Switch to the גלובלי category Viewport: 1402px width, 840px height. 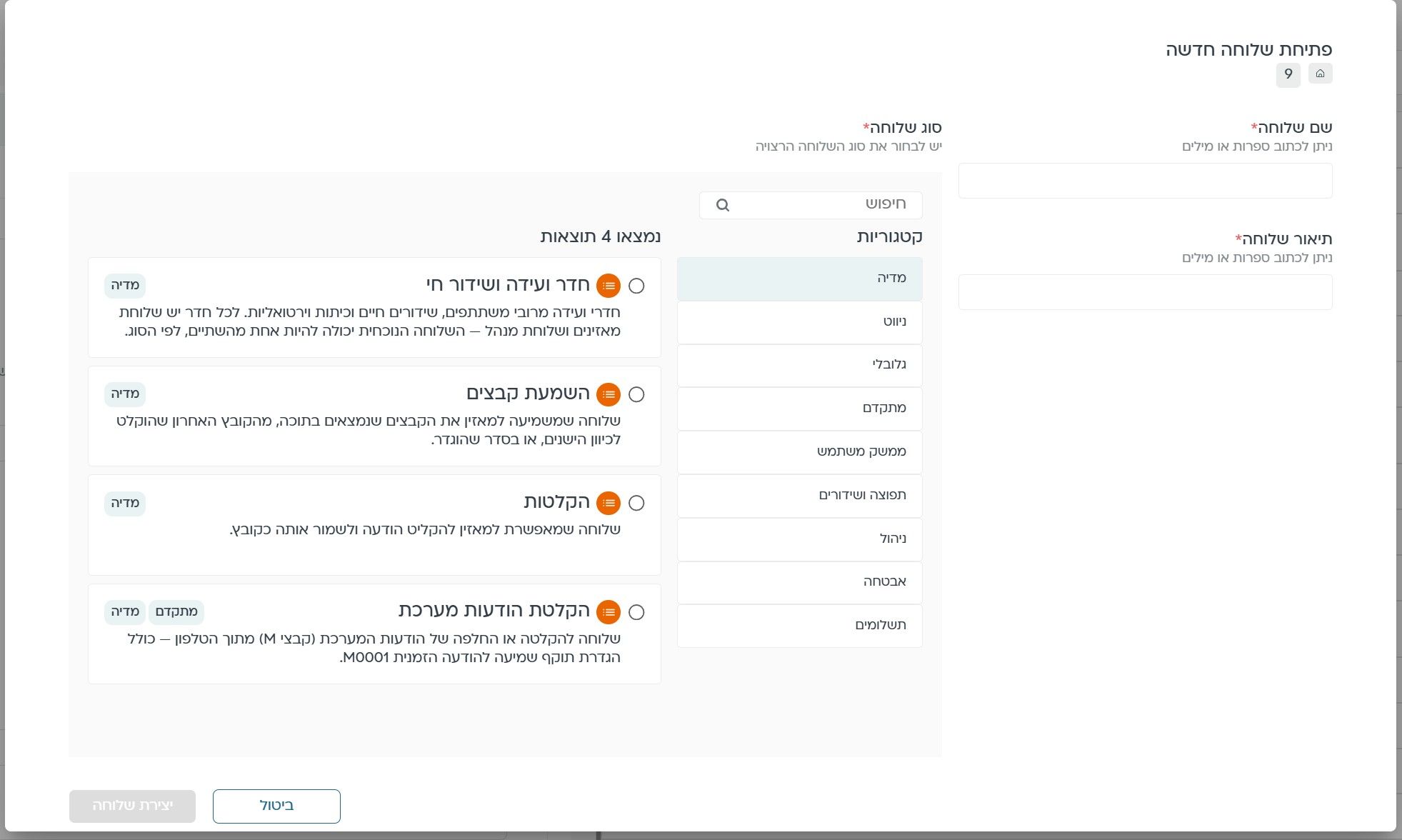(x=800, y=365)
